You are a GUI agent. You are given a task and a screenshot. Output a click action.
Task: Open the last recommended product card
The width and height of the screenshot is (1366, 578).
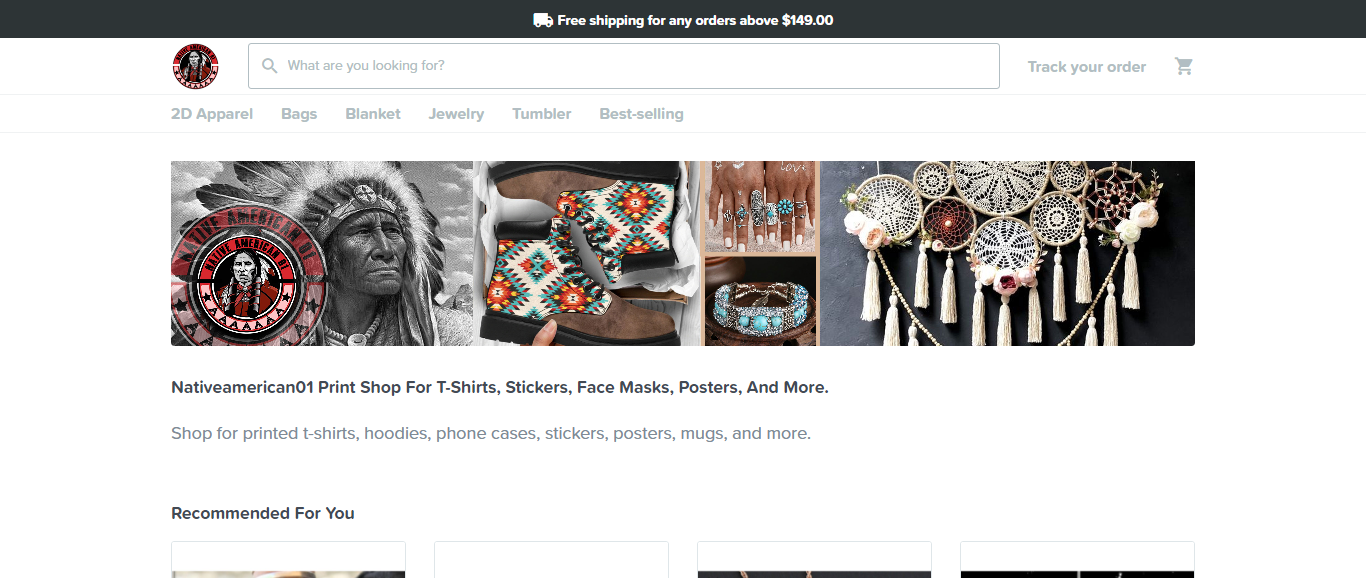[1077, 560]
